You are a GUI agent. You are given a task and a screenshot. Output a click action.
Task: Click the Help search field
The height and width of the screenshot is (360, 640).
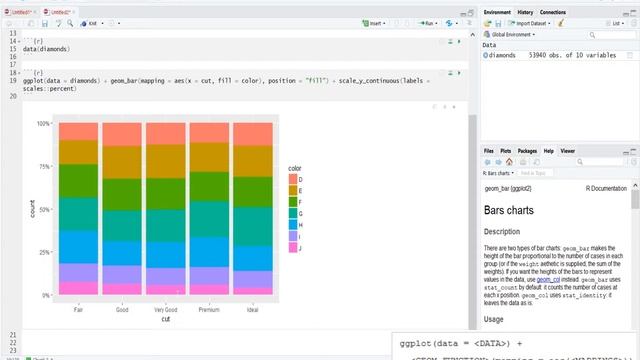pyautogui.click(x=600, y=162)
